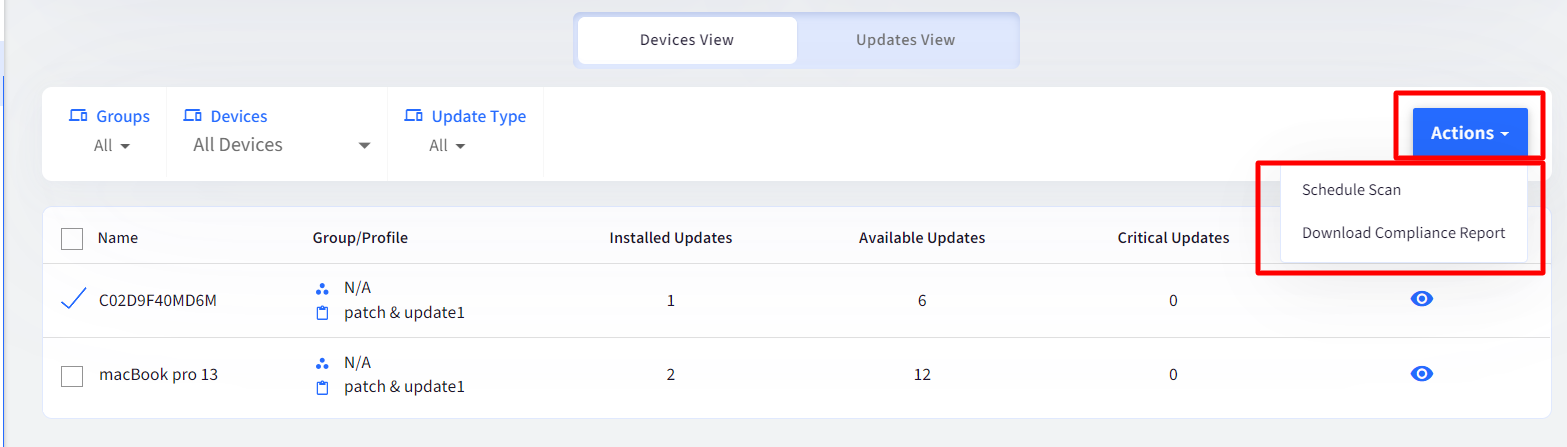Expand the Groups All dropdown
Screen dimensions: 1567x447
(x=112, y=146)
